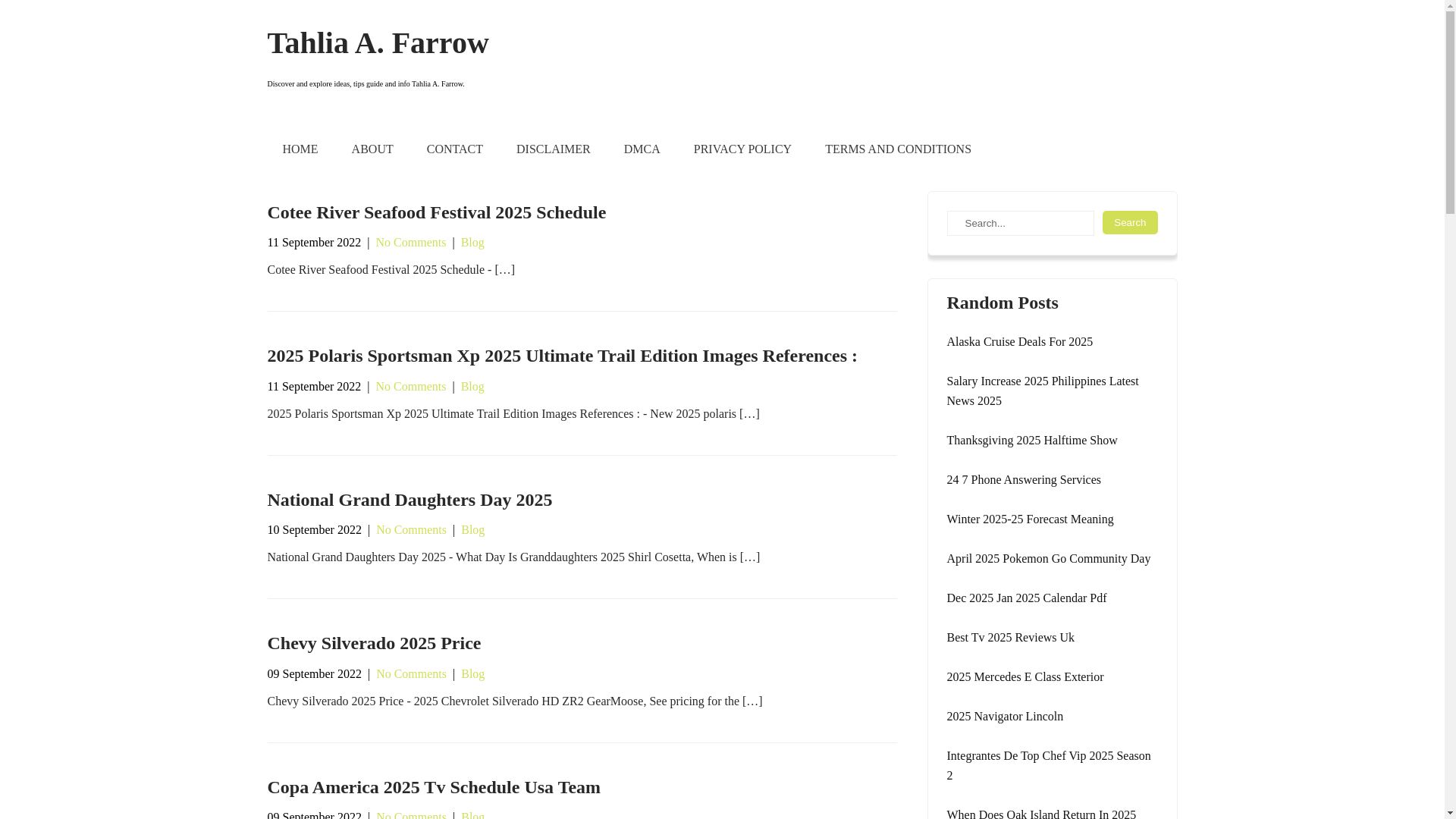The height and width of the screenshot is (819, 1456).
Task: Open the DISCLAIMER menu link
Action: tap(553, 149)
